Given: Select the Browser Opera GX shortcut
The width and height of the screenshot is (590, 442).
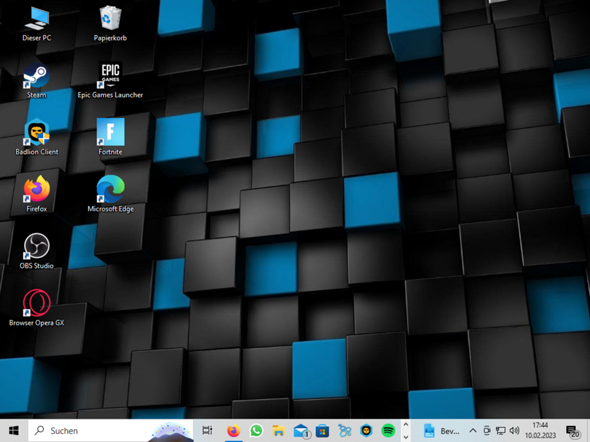Looking at the screenshot, I should click(x=36, y=308).
